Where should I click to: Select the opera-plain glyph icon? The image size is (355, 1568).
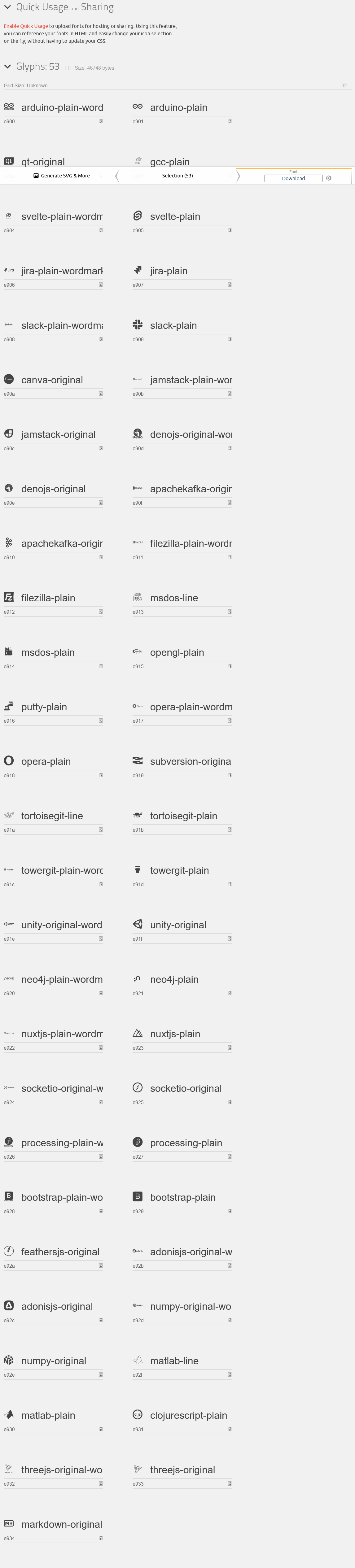[x=9, y=760]
